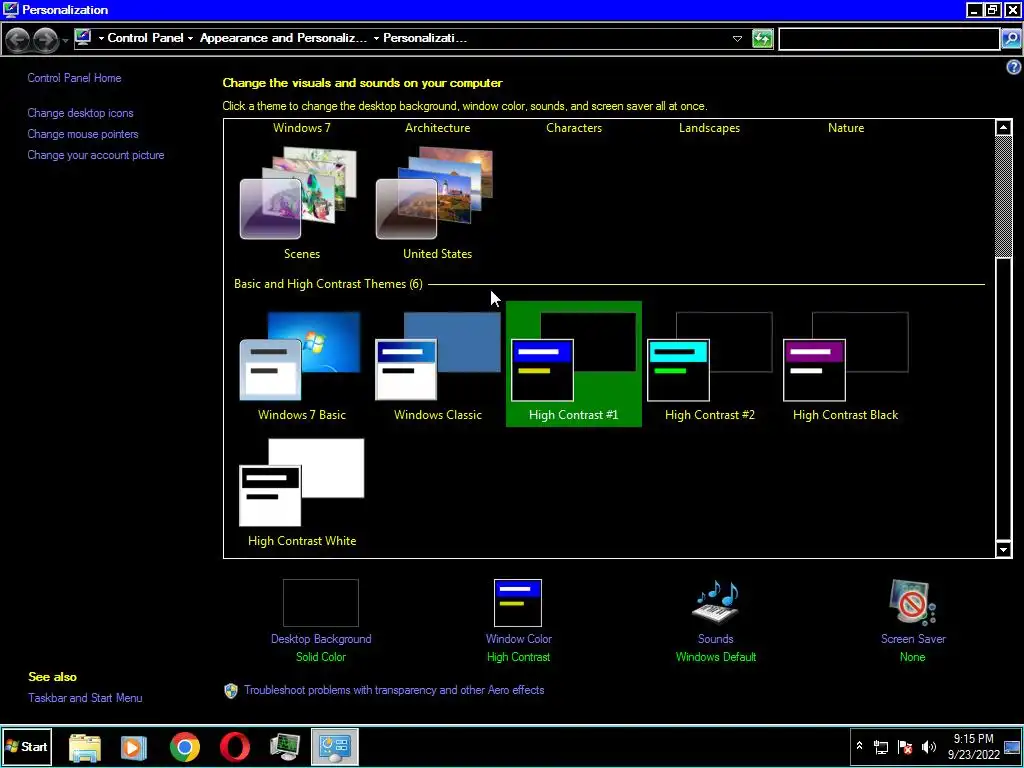Click the Show desktop button
1024x768 pixels.
(x=1012, y=746)
